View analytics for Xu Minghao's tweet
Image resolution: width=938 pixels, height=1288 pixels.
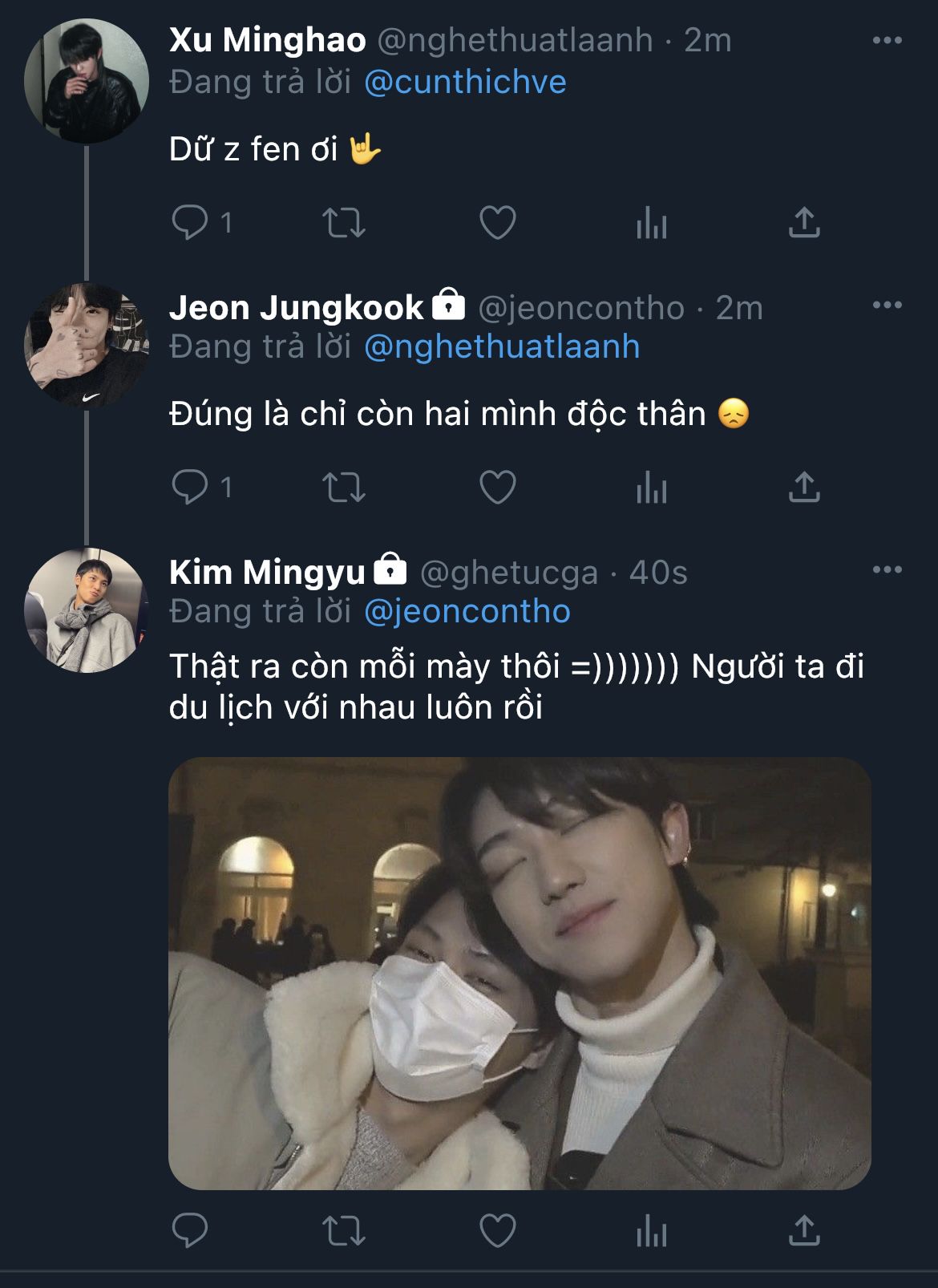coord(651,223)
